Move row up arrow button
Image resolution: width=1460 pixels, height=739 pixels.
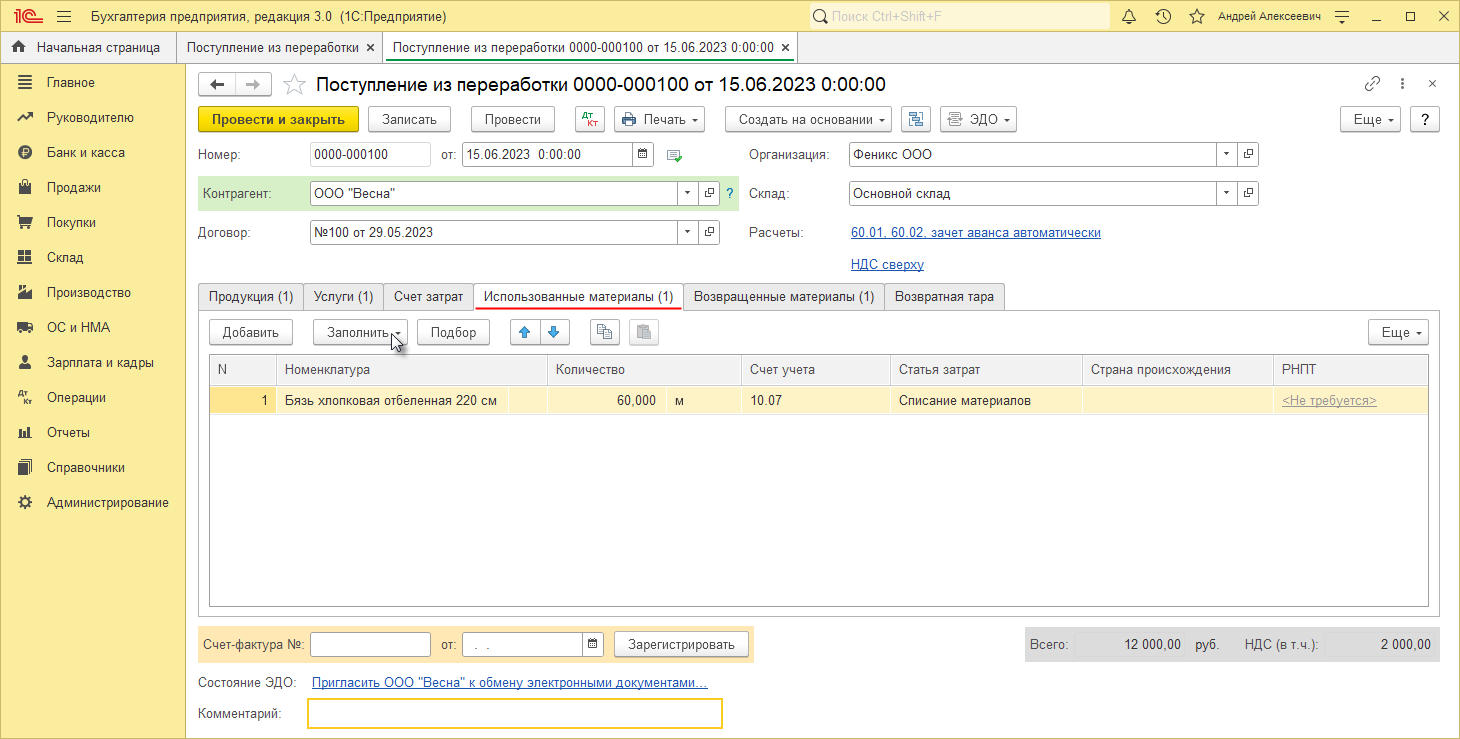[x=525, y=333]
